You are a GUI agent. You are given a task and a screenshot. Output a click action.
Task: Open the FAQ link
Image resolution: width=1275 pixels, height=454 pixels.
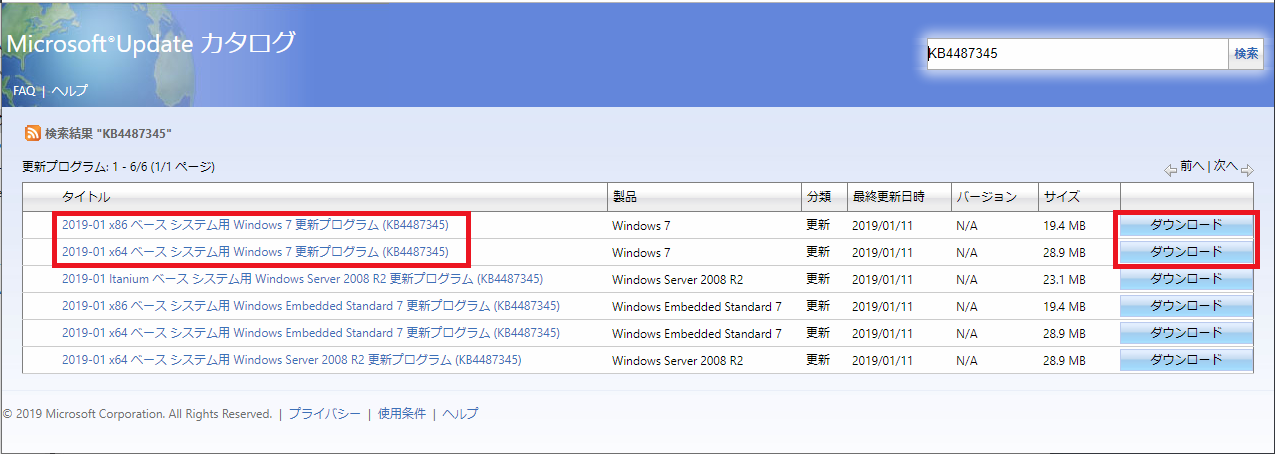click(x=24, y=90)
